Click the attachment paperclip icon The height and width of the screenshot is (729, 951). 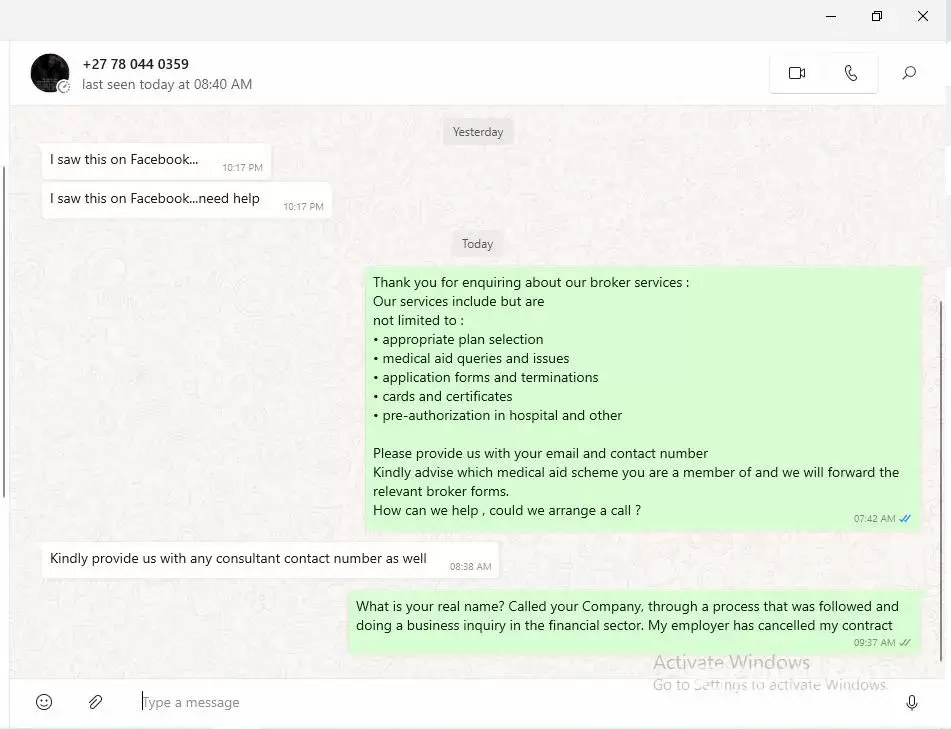pyautogui.click(x=95, y=702)
